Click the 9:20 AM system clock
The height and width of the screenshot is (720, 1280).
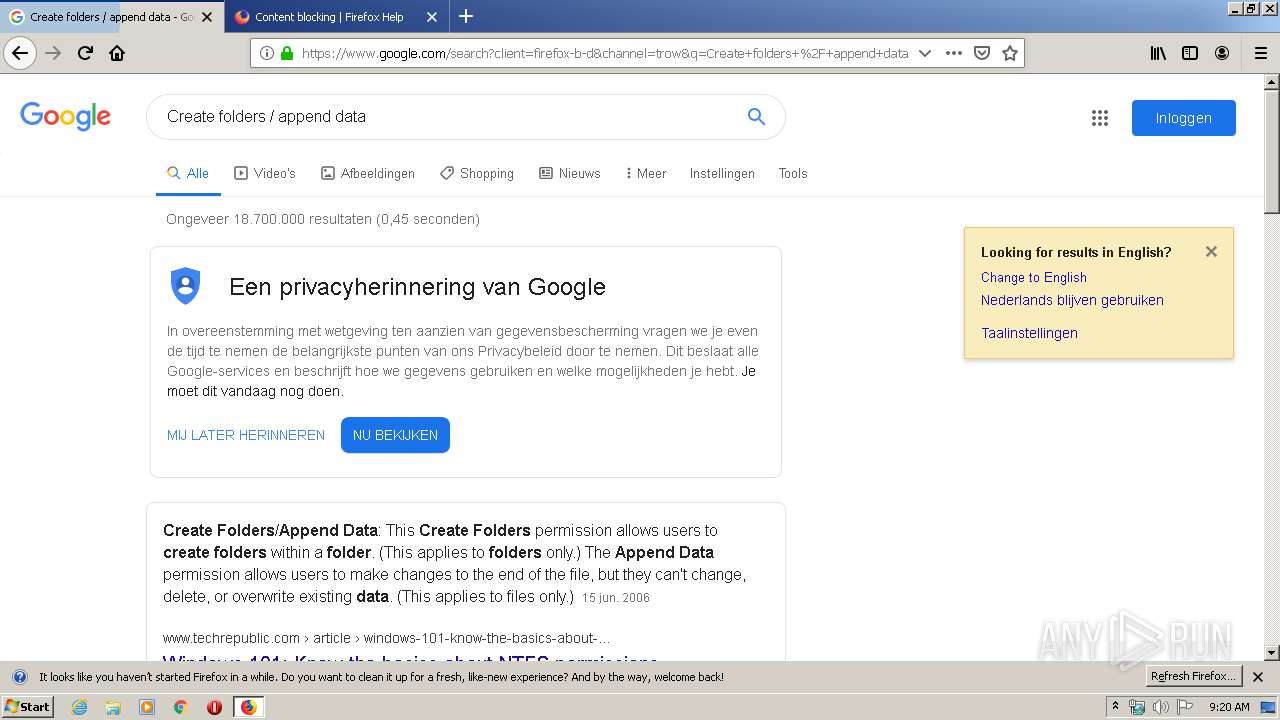tap(1229, 707)
